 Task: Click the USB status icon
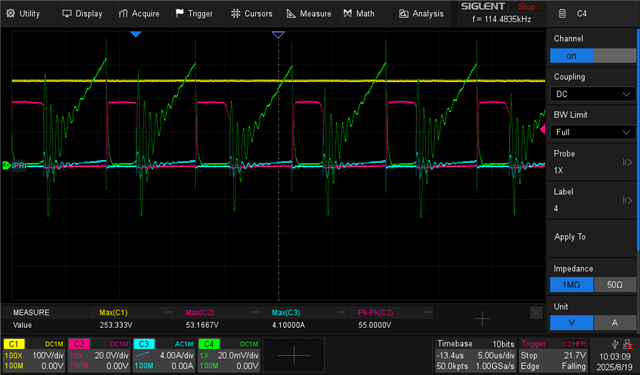point(615,345)
